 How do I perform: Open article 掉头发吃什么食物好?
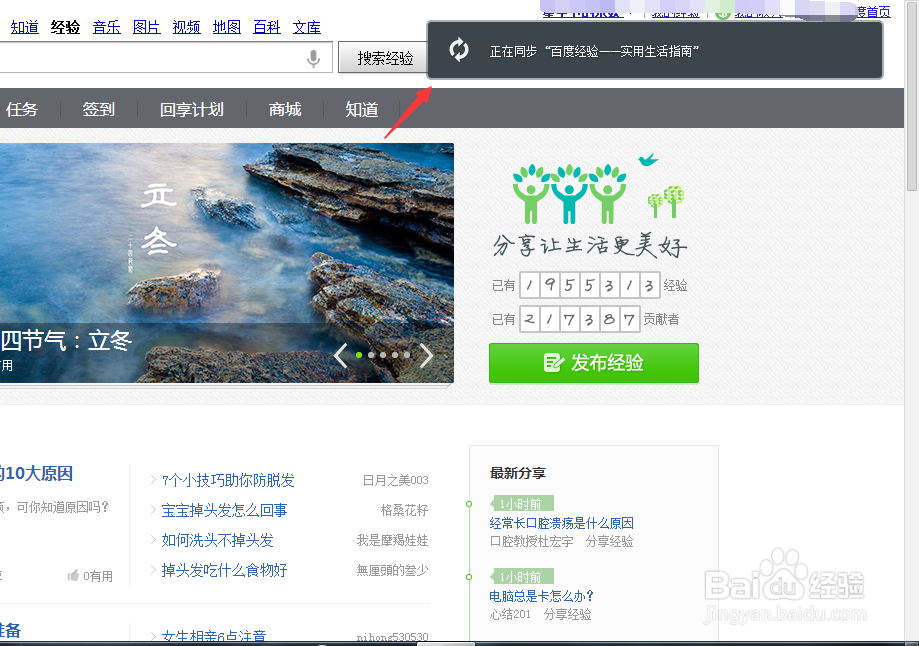pos(224,570)
